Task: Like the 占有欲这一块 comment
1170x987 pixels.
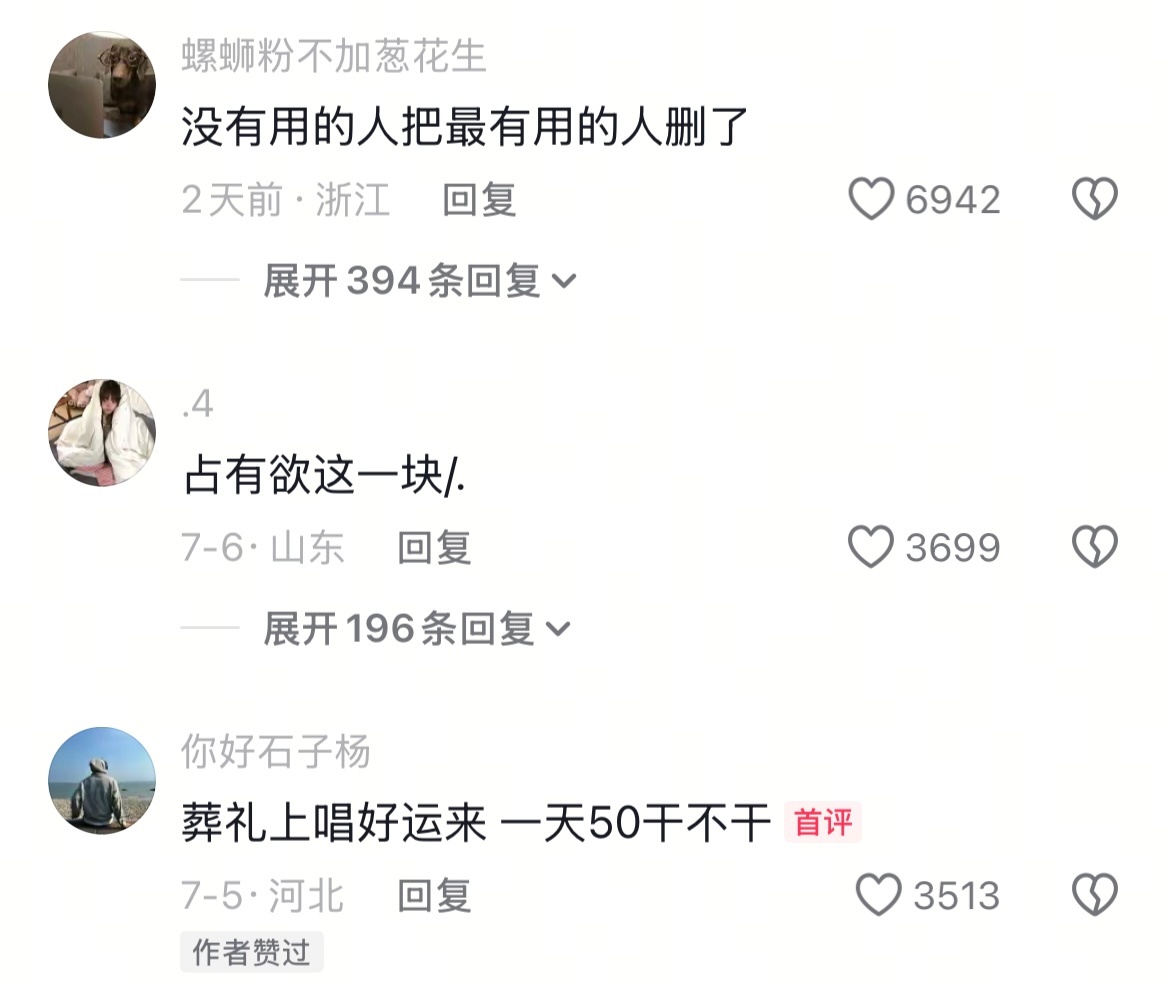Action: coord(871,547)
